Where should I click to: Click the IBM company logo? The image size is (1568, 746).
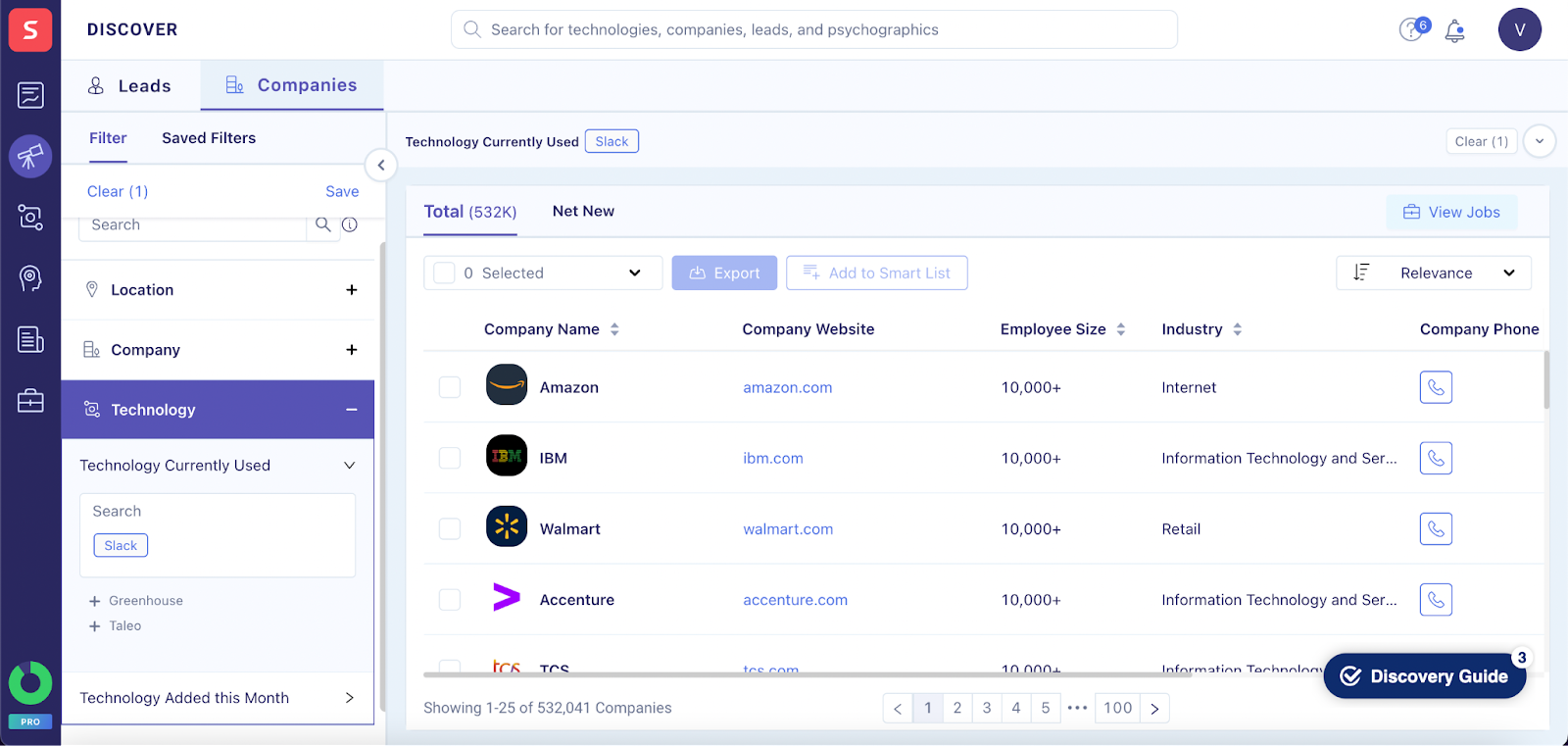[507, 455]
